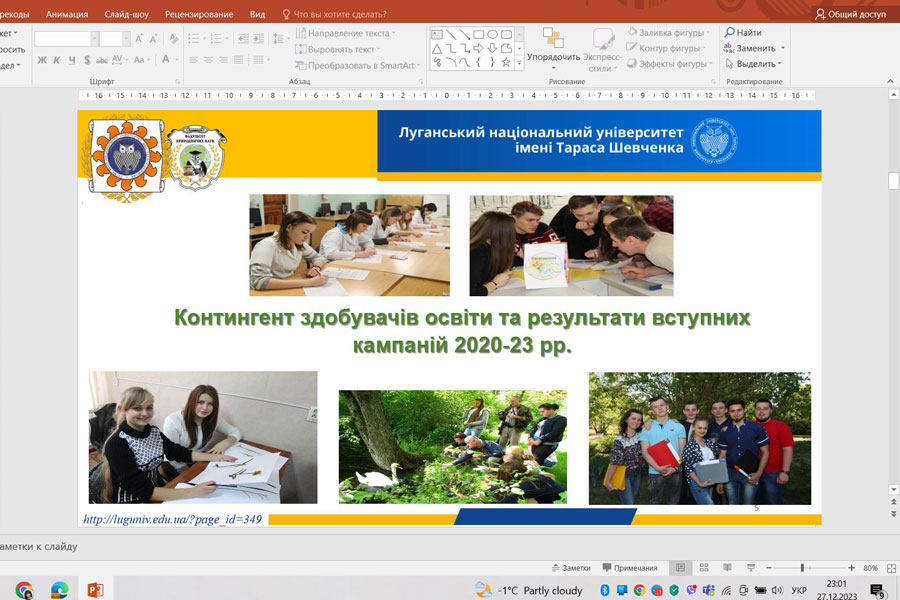Image resolution: width=900 pixels, height=600 pixels.
Task: Open the Анимация ribbon tab
Action: point(67,15)
